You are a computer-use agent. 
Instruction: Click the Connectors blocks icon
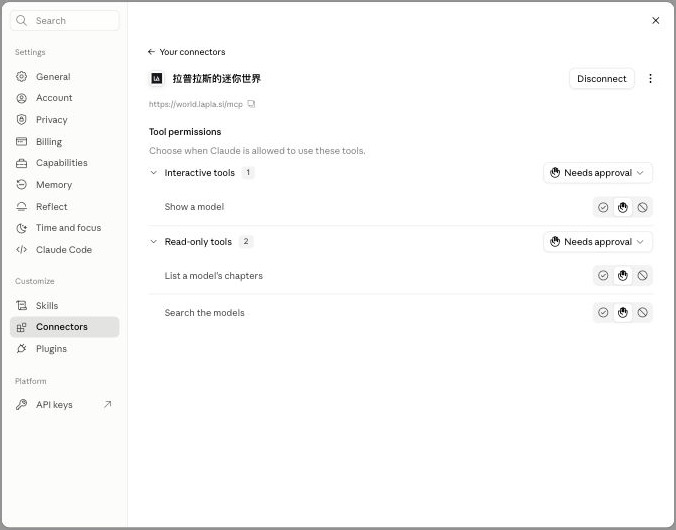pyautogui.click(x=21, y=327)
